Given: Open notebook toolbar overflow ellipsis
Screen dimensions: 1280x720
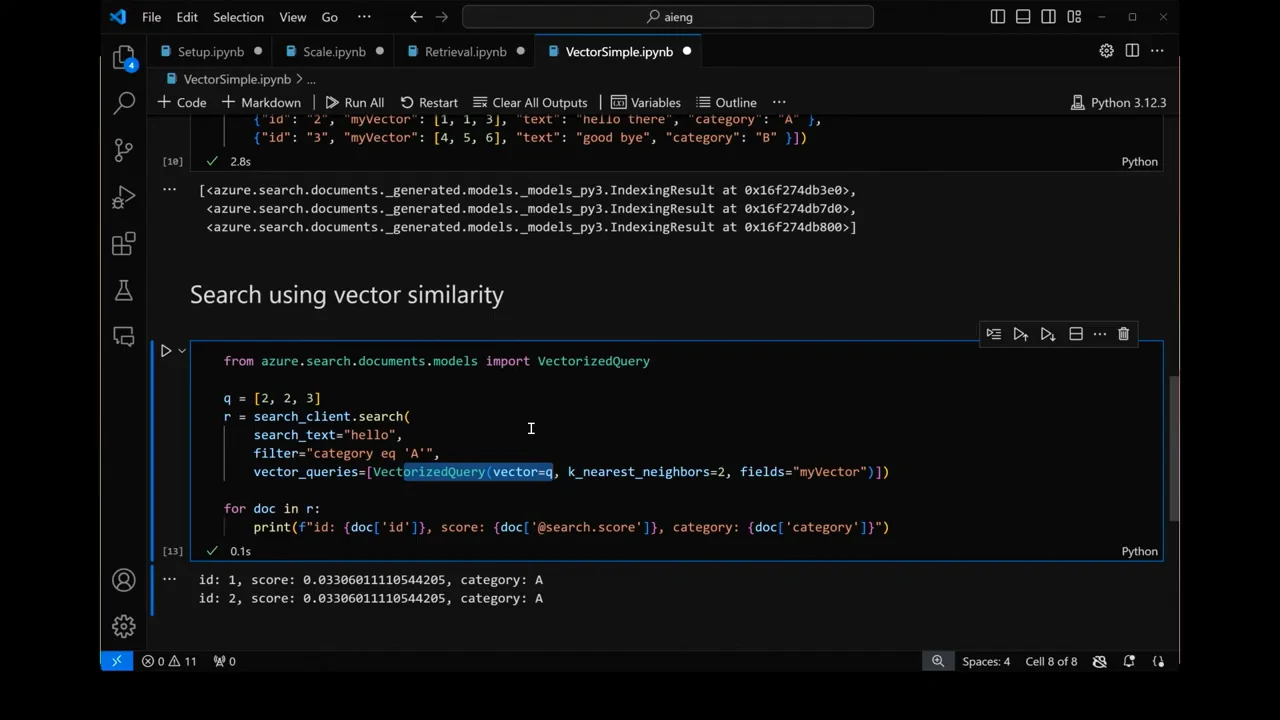Looking at the screenshot, I should 779,102.
